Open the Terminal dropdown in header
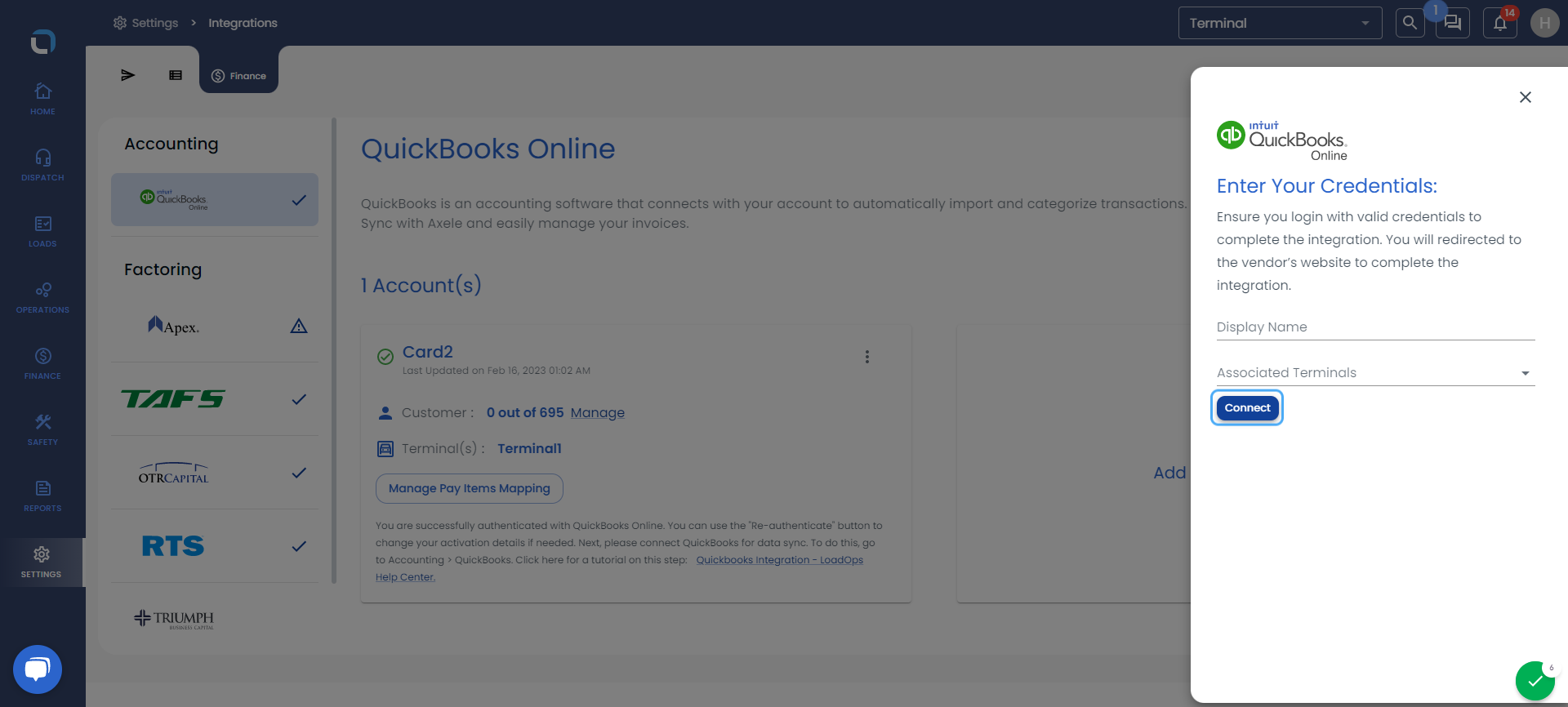Image resolution: width=1568 pixels, height=707 pixels. point(1280,23)
